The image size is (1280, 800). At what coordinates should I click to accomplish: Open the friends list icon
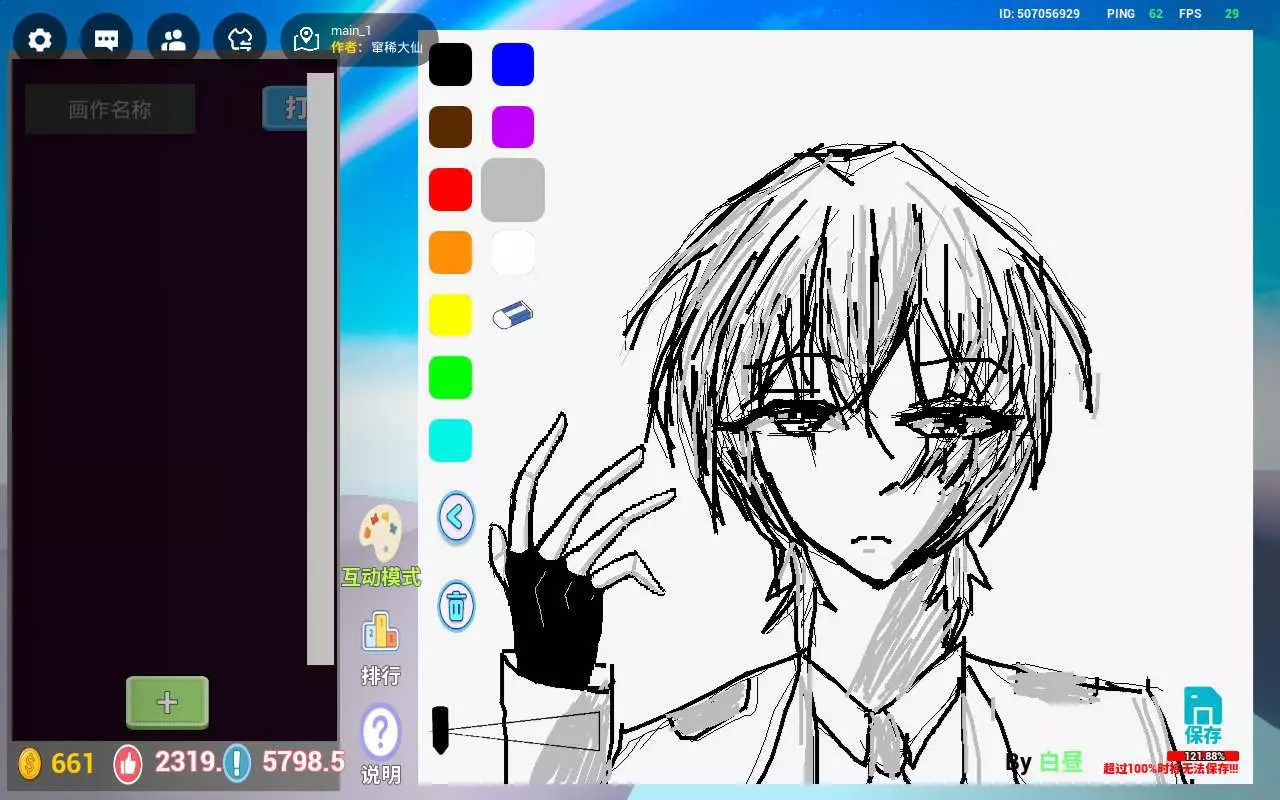coord(173,40)
